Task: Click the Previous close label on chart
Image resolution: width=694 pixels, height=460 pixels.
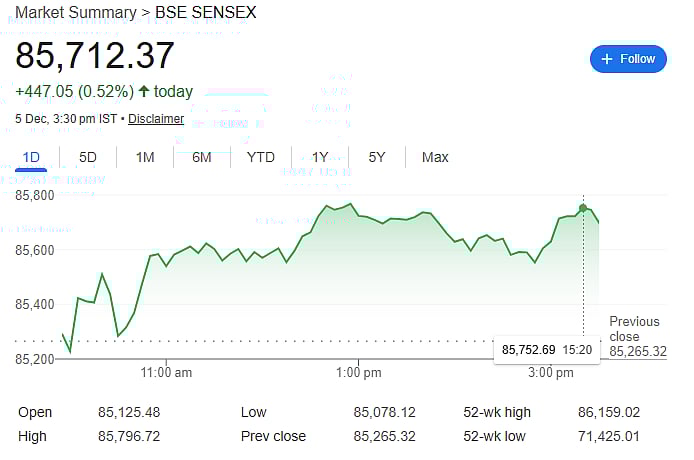Action: 635,328
